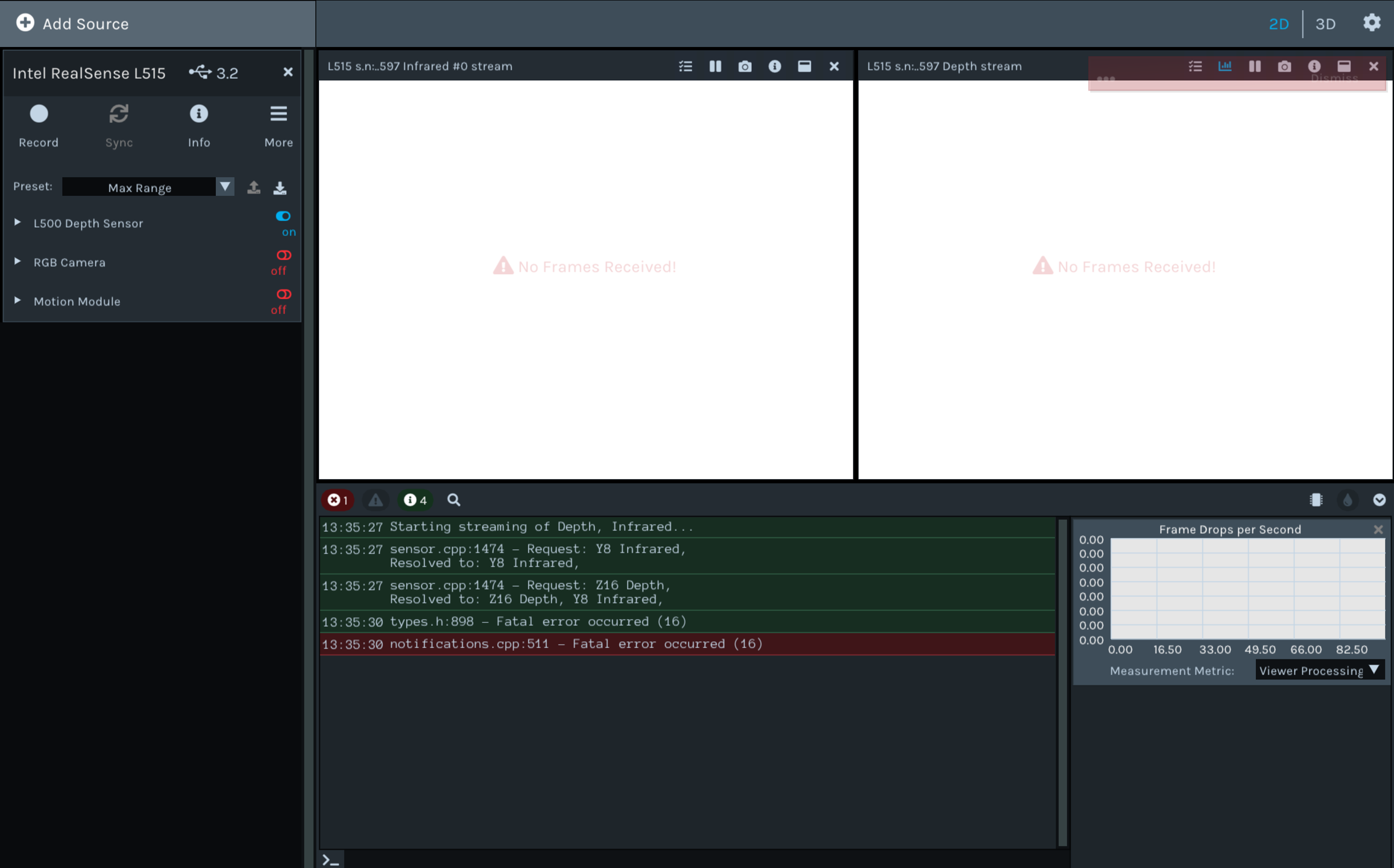The width and height of the screenshot is (1394, 868).
Task: Open the firmware update icon in log bar
Action: [1316, 500]
